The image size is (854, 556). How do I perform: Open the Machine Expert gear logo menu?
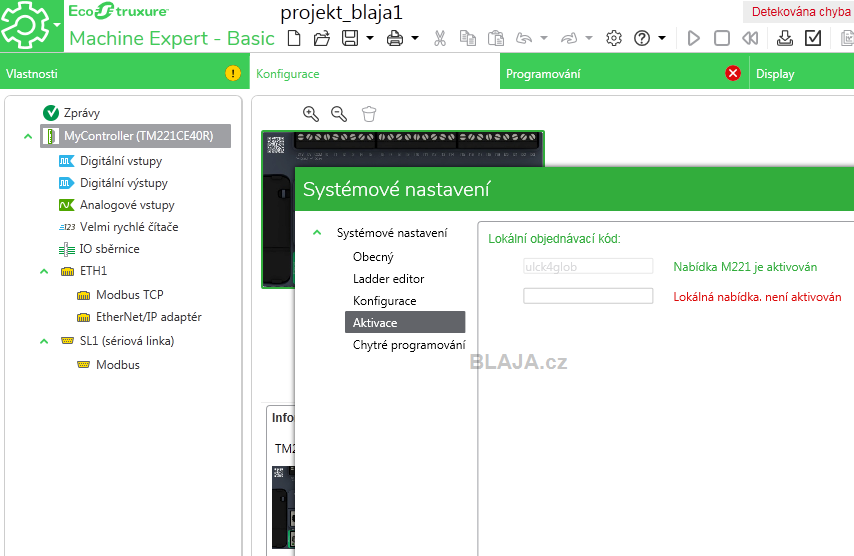click(32, 26)
